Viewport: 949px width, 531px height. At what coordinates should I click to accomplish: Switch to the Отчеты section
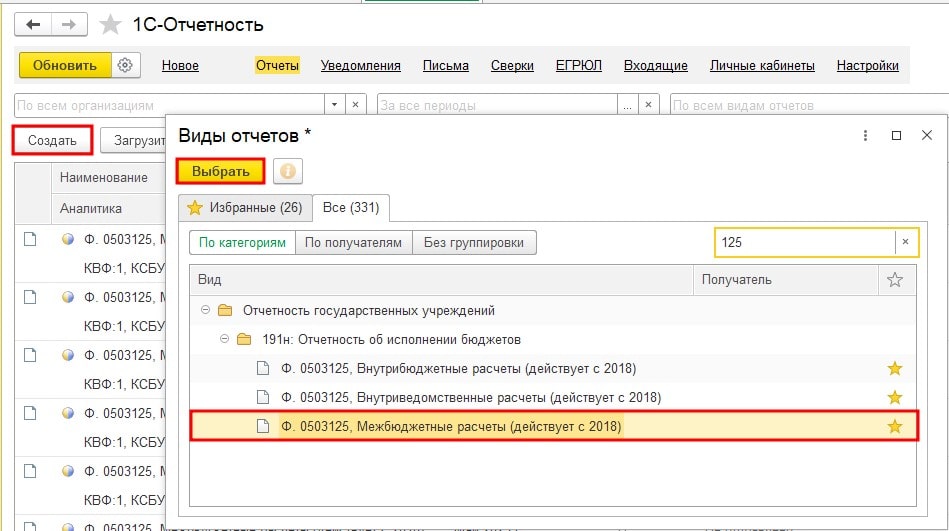point(277,65)
